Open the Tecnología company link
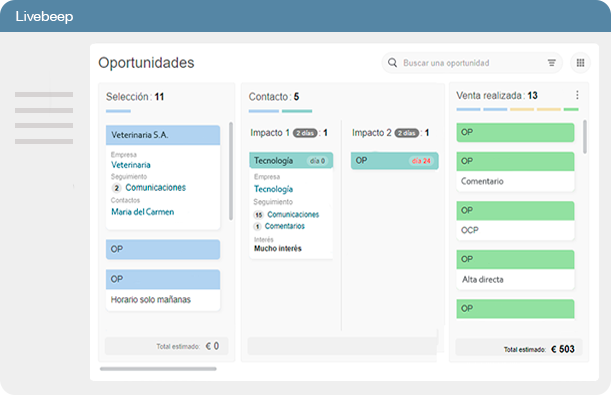611x395 pixels. point(274,189)
